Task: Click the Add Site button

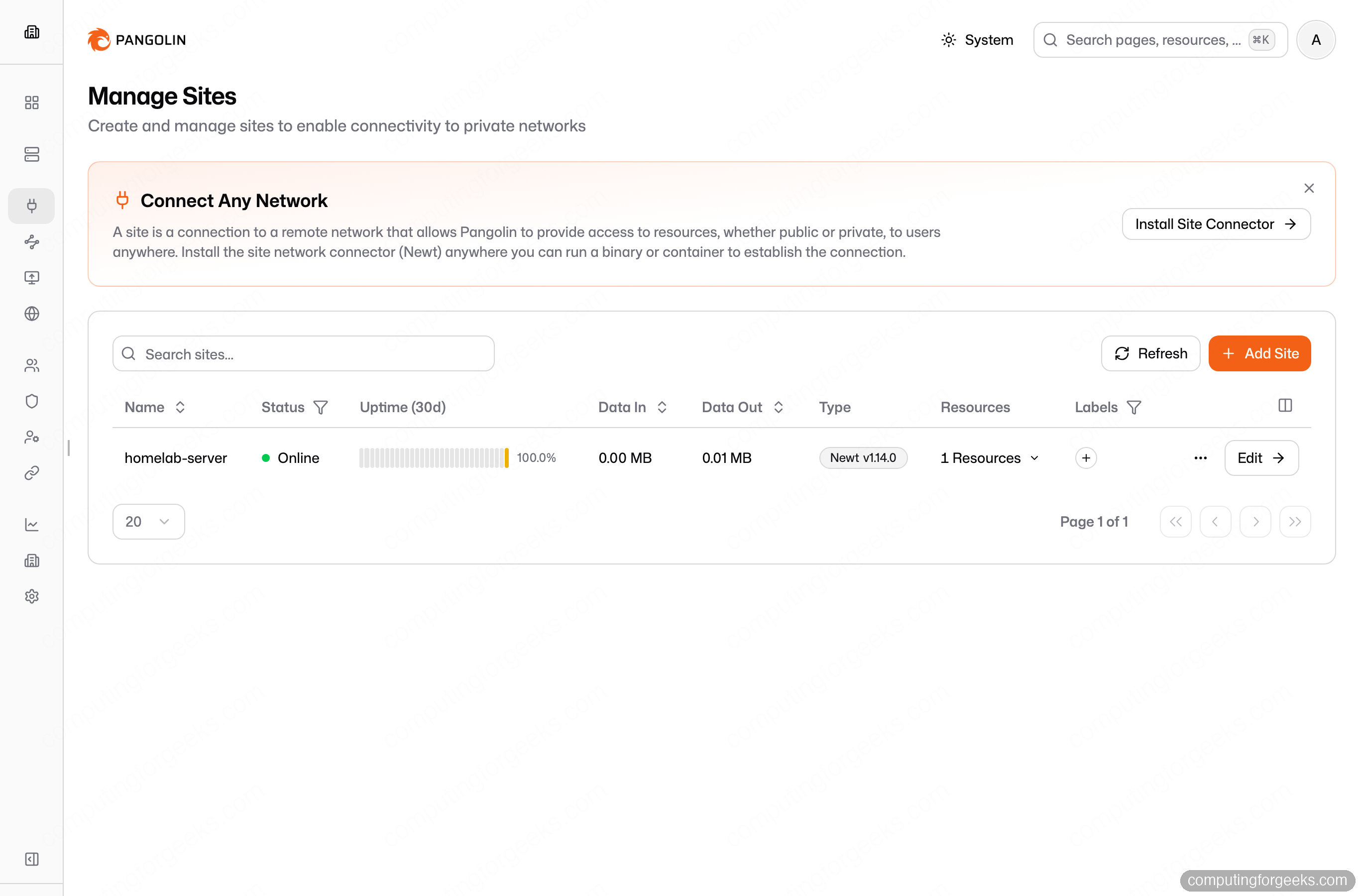Action: click(x=1259, y=354)
